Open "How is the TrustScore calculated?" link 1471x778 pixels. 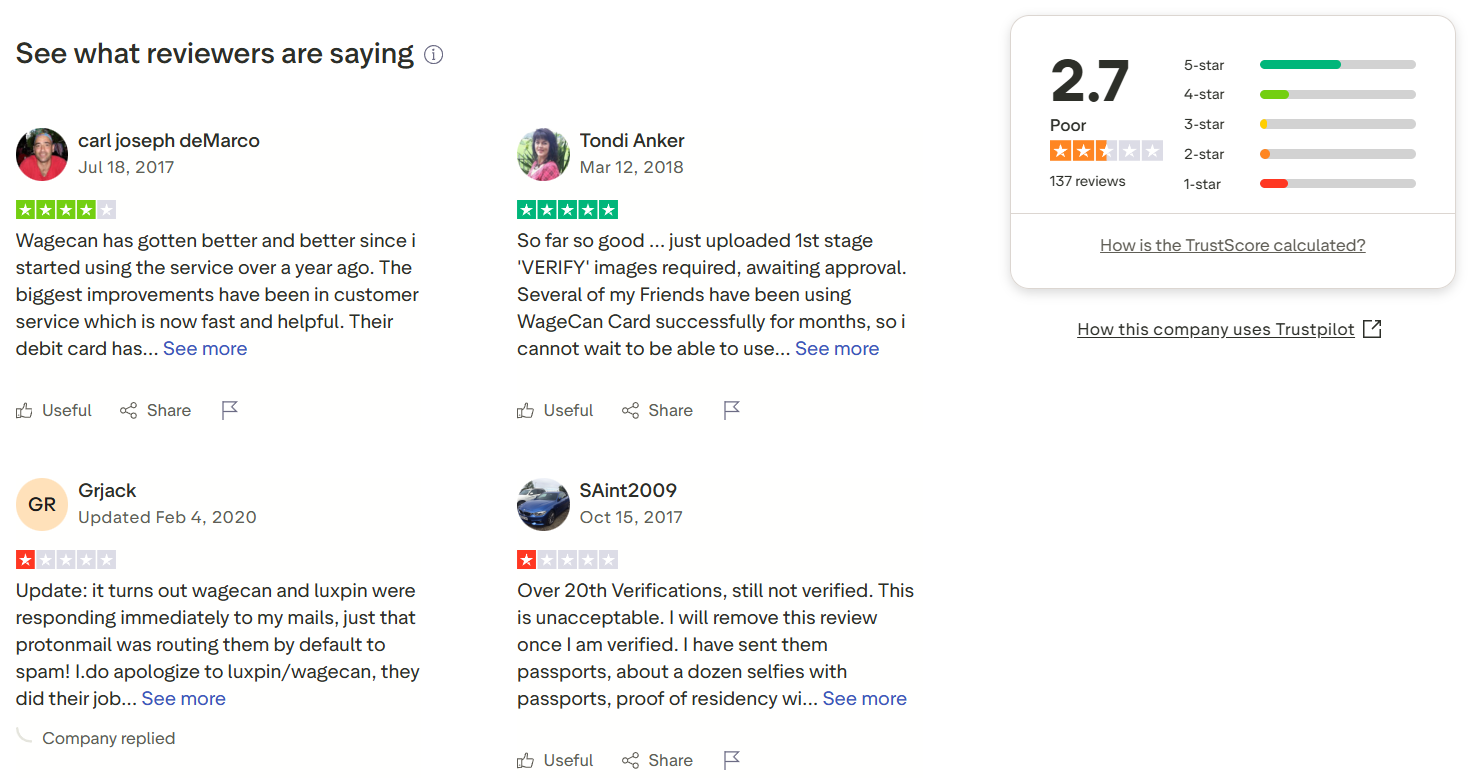click(1232, 245)
